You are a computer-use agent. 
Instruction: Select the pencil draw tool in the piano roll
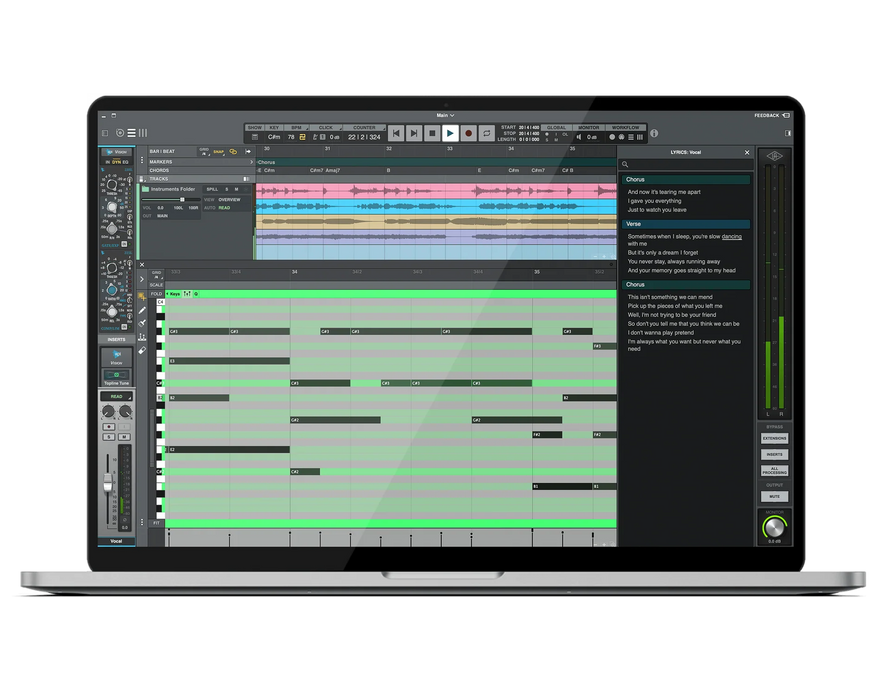point(142,310)
